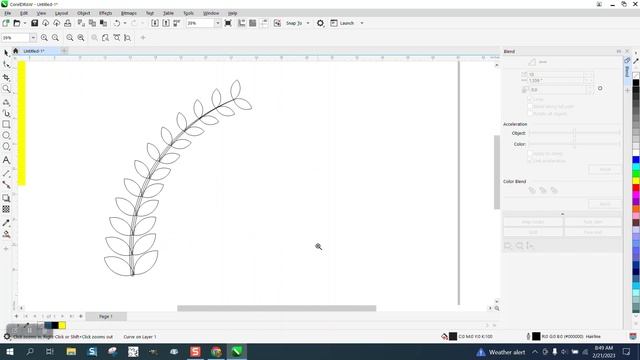Toggle Loop checkbox in the Blend docker
This screenshot has height=360, width=640.
coord(530,99)
